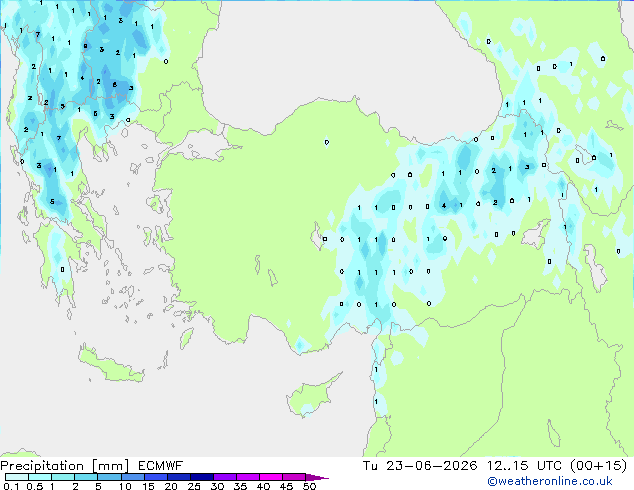The image size is (634, 490).
Task: Select the 10–15 mm legend color box
Action: (132, 477)
